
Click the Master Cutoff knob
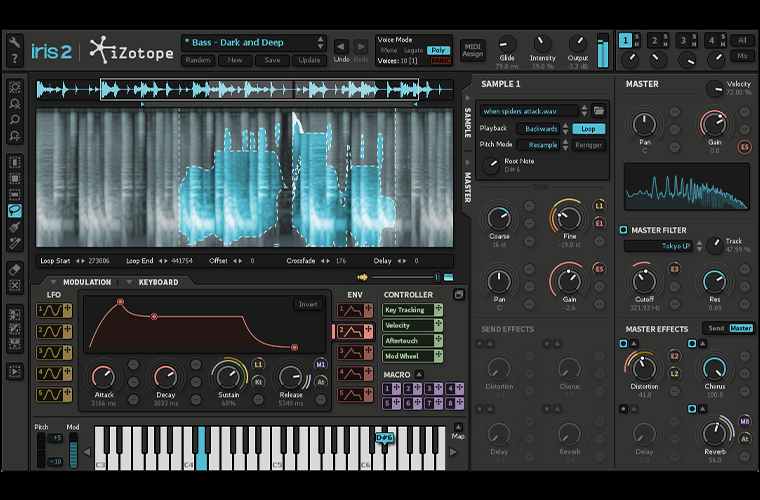pyautogui.click(x=644, y=281)
